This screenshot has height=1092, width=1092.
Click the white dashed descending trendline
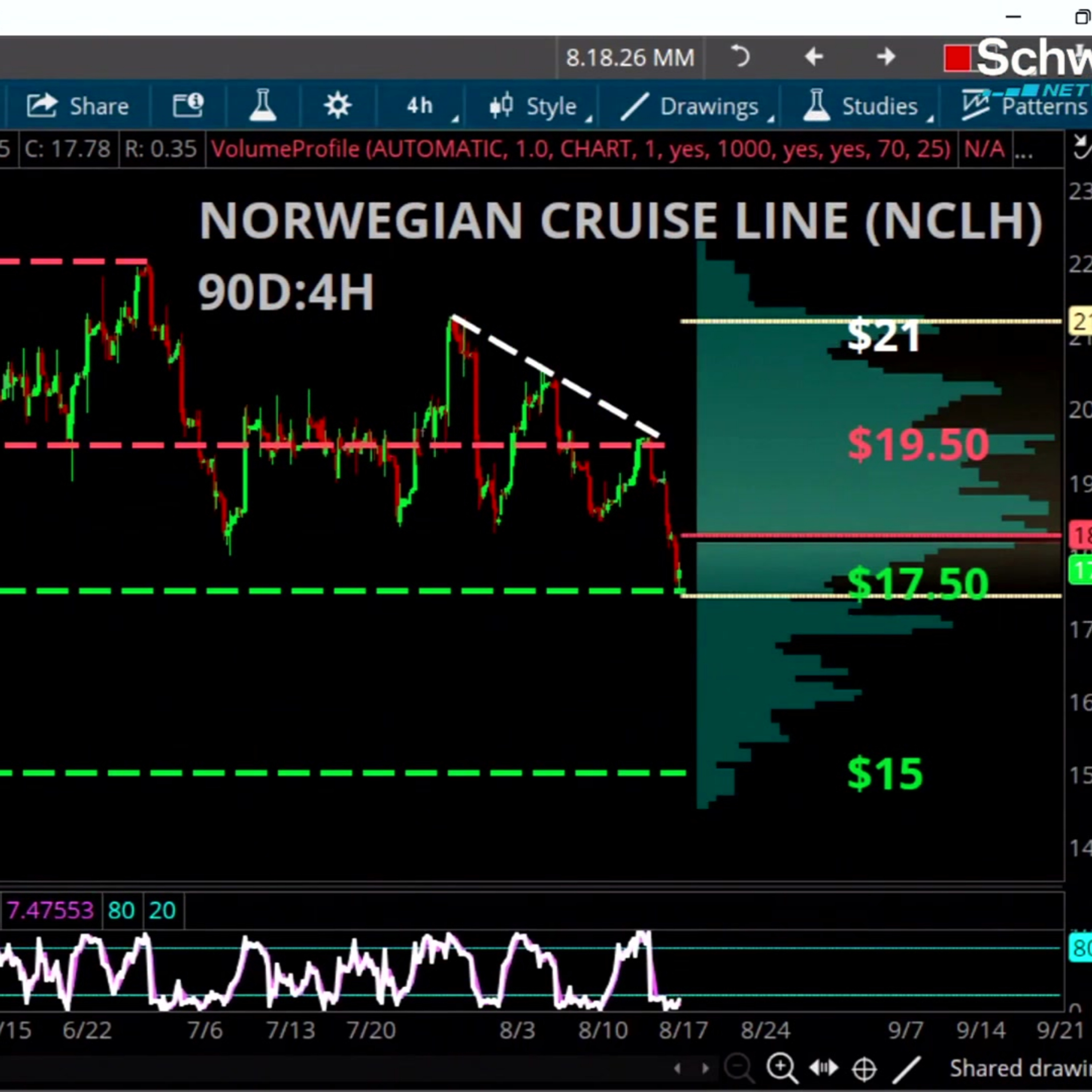click(555, 376)
